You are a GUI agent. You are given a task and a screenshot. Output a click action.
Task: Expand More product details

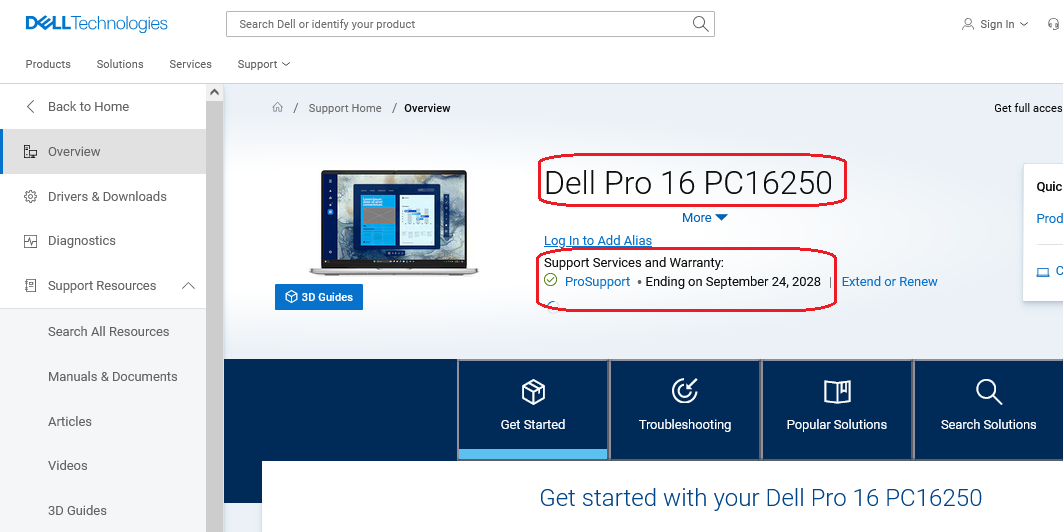[x=705, y=218]
